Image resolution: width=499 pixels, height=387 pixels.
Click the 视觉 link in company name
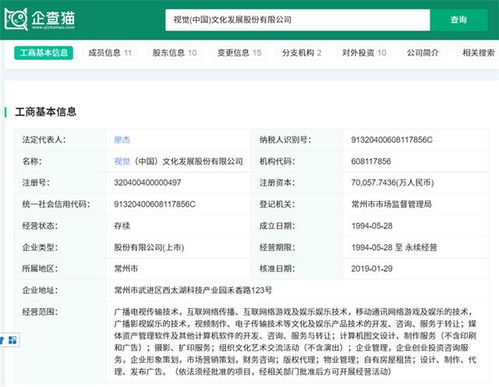coord(122,161)
